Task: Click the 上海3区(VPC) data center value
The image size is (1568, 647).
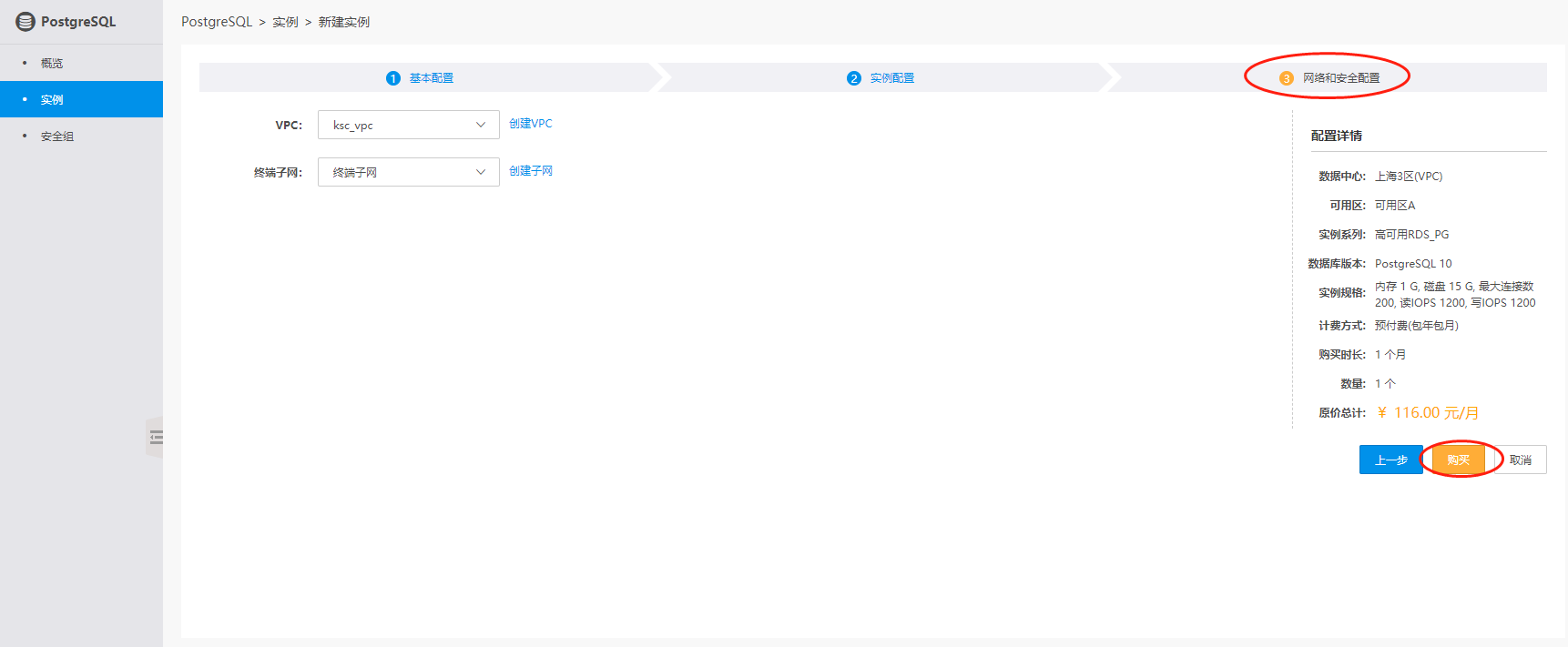Action: pyautogui.click(x=1409, y=177)
